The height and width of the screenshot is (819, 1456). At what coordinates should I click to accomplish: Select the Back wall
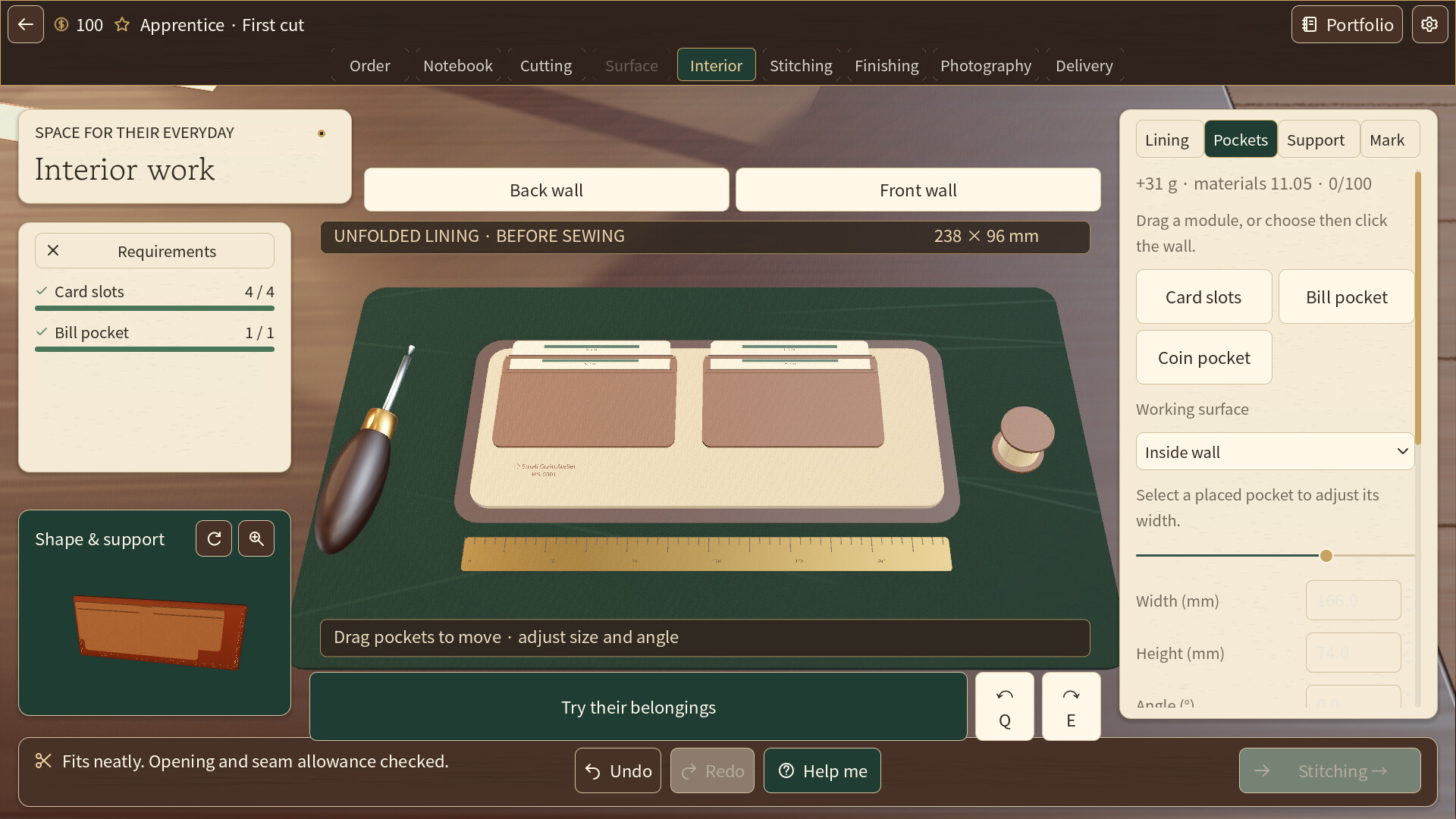point(546,190)
